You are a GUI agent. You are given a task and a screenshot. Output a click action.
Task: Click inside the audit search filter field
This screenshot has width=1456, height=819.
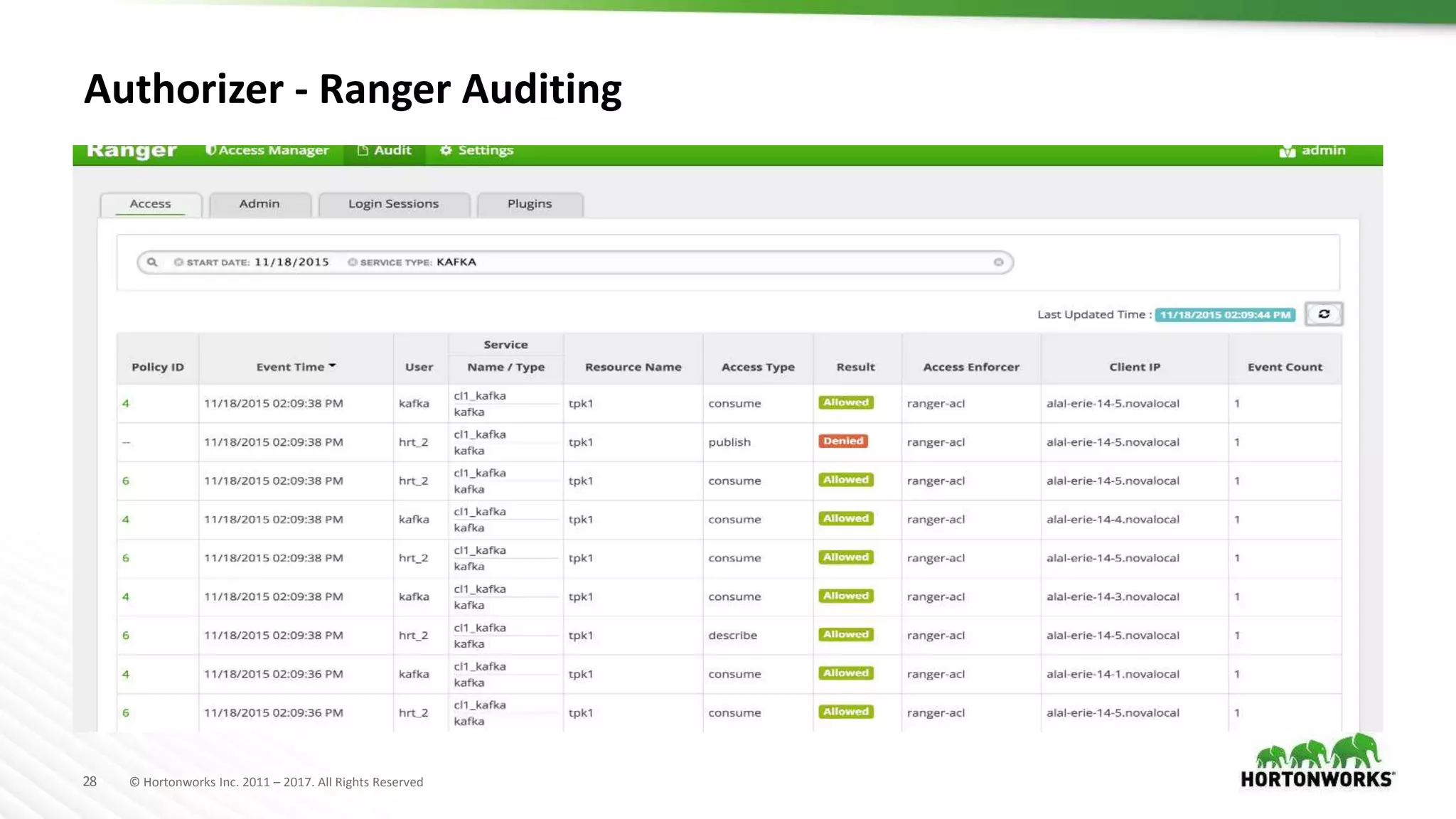711,262
